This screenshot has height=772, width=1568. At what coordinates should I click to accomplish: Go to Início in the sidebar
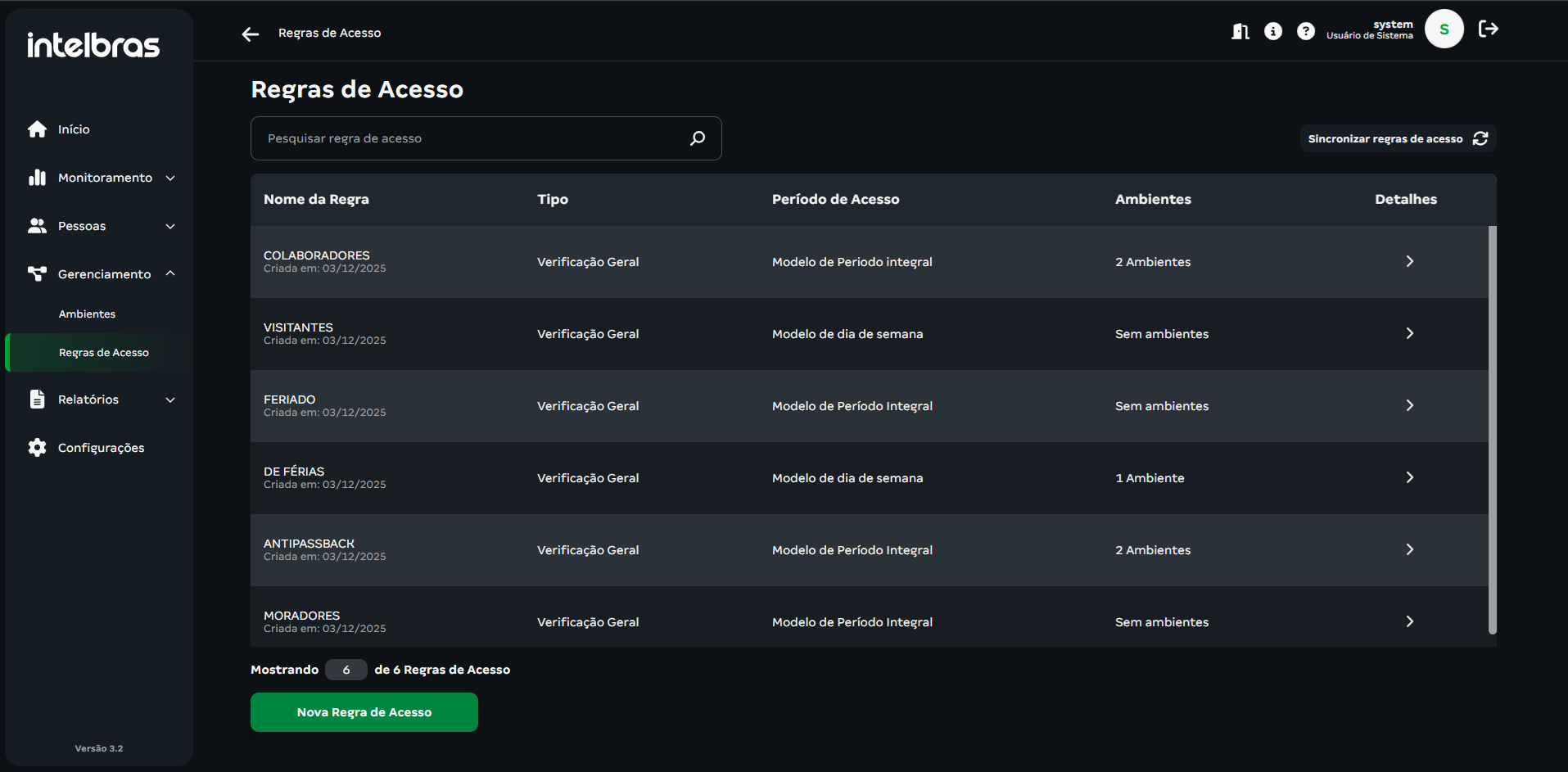(74, 129)
